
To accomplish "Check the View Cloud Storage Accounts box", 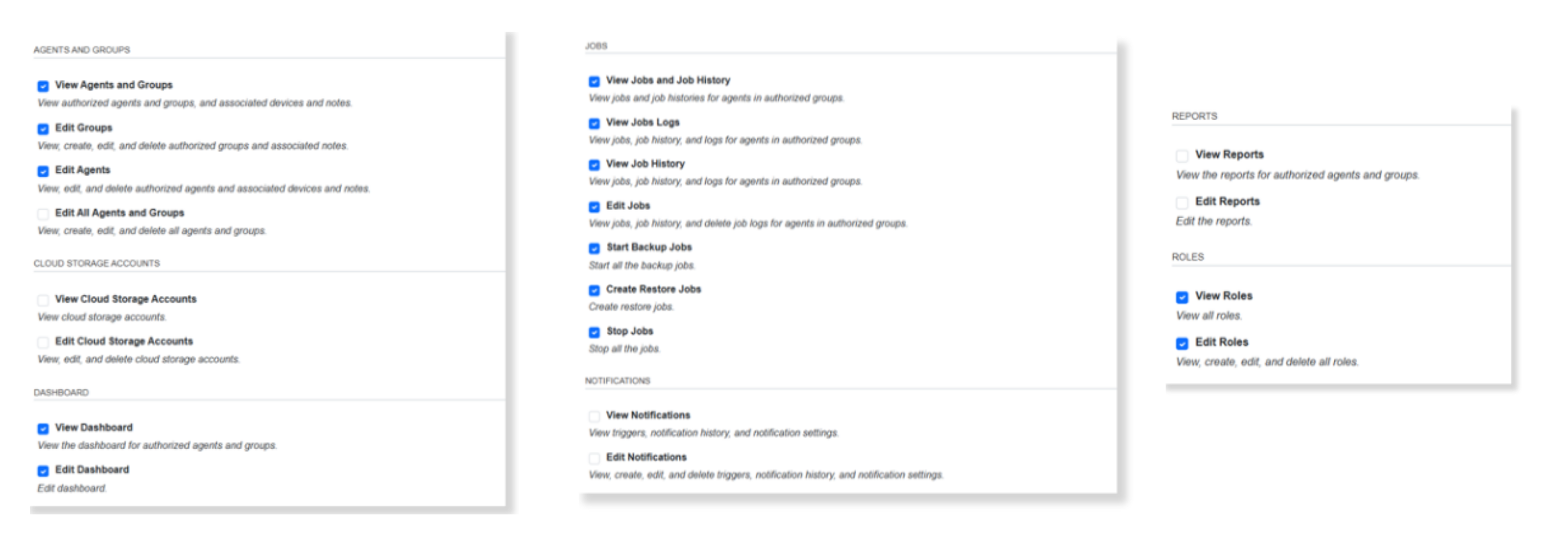I will [x=43, y=299].
